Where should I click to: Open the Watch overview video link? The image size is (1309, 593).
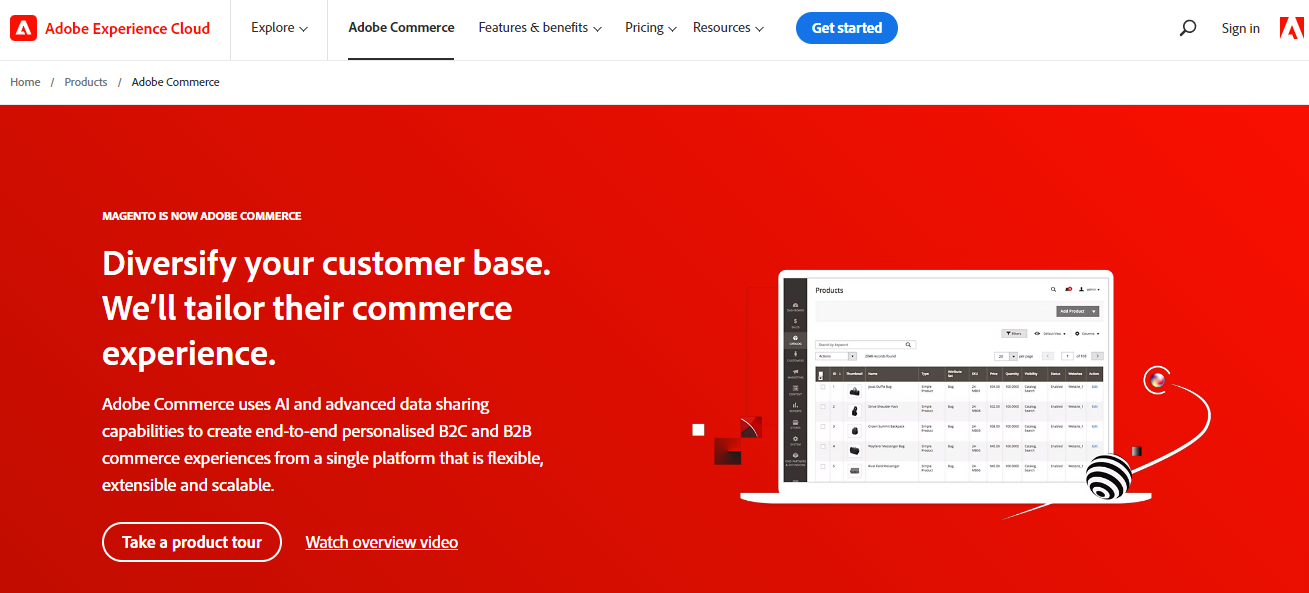click(382, 542)
